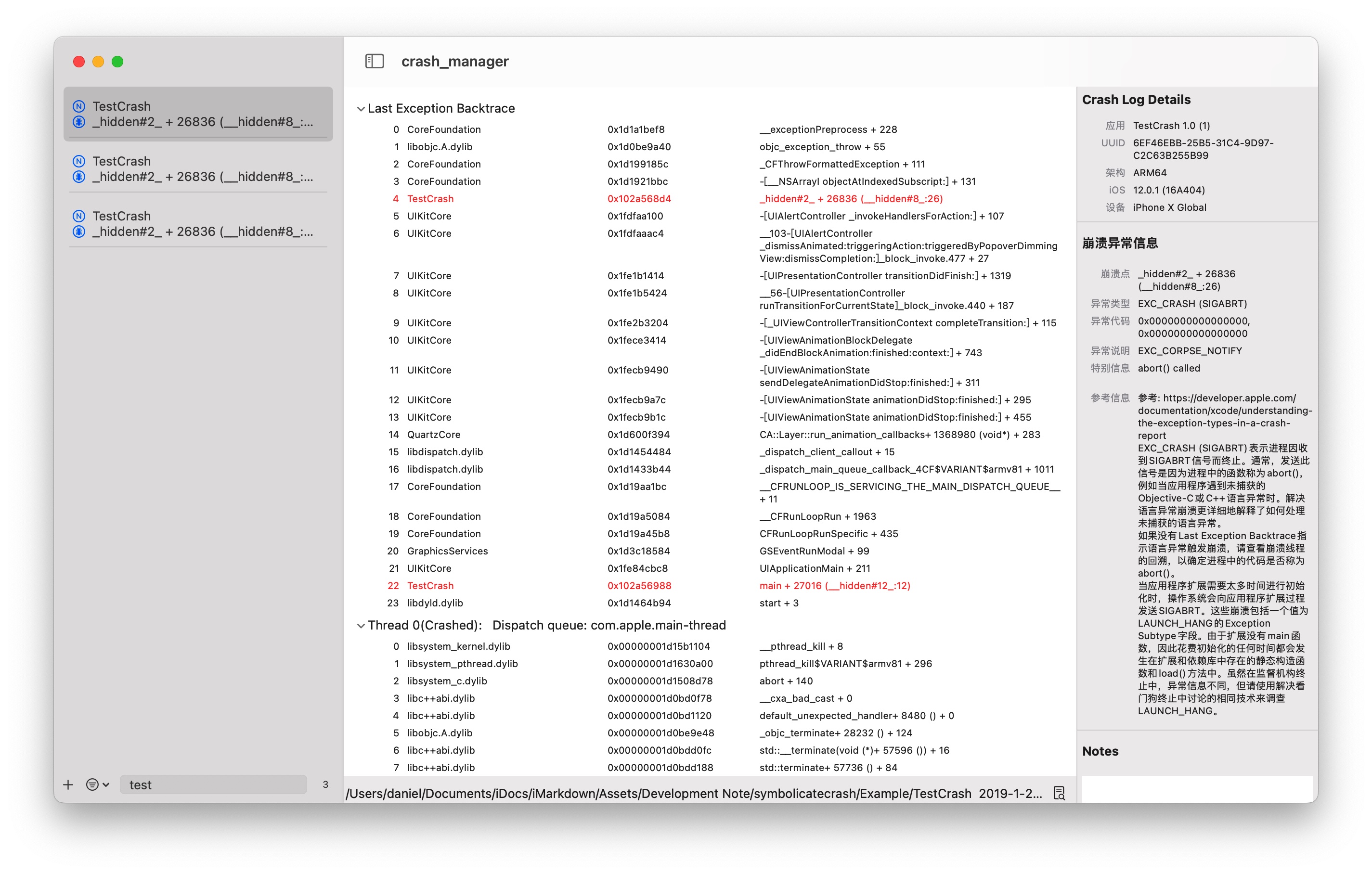Click the N badge on third TestCrash entry

tap(79, 216)
